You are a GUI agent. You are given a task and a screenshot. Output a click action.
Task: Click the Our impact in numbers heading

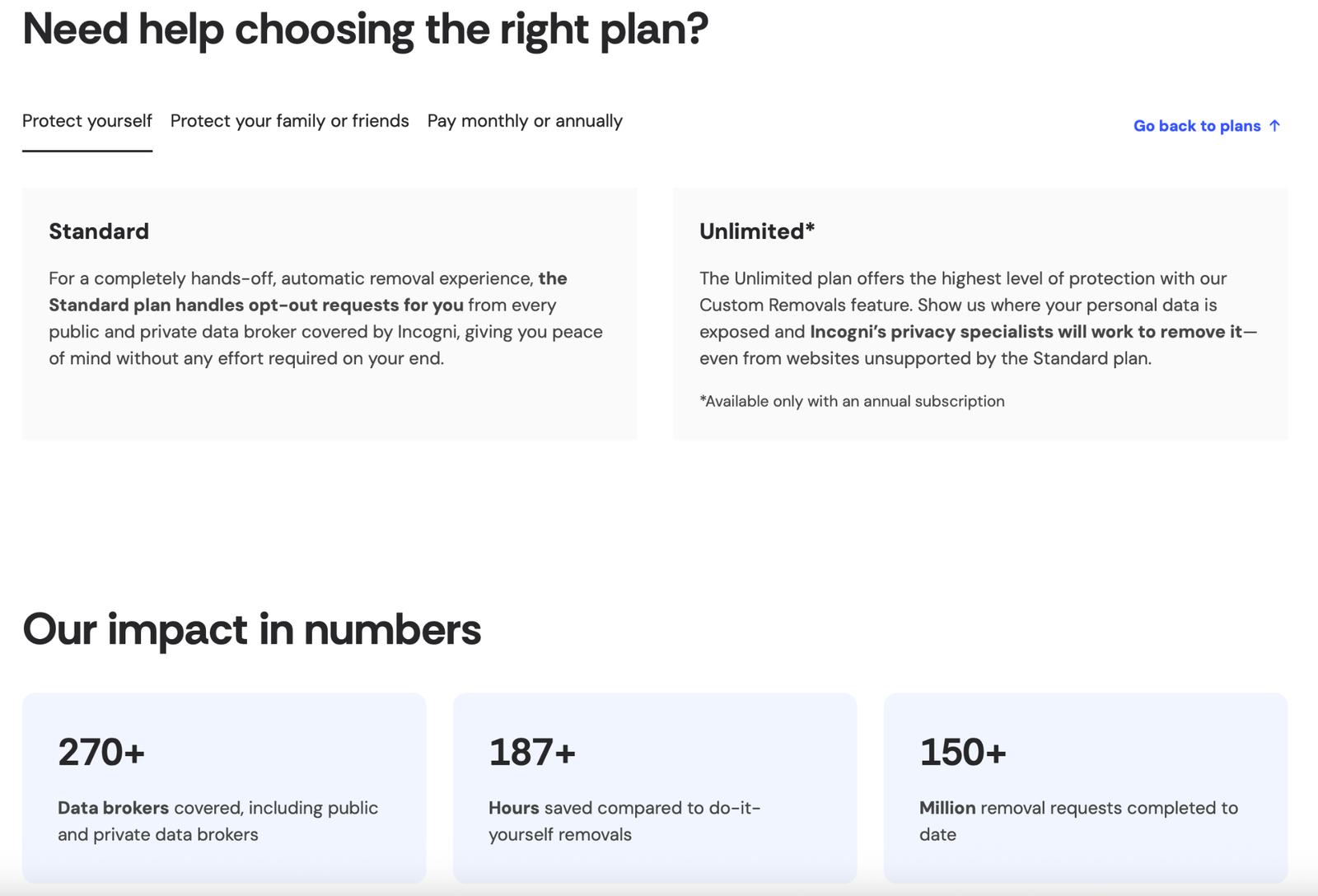pos(251,629)
